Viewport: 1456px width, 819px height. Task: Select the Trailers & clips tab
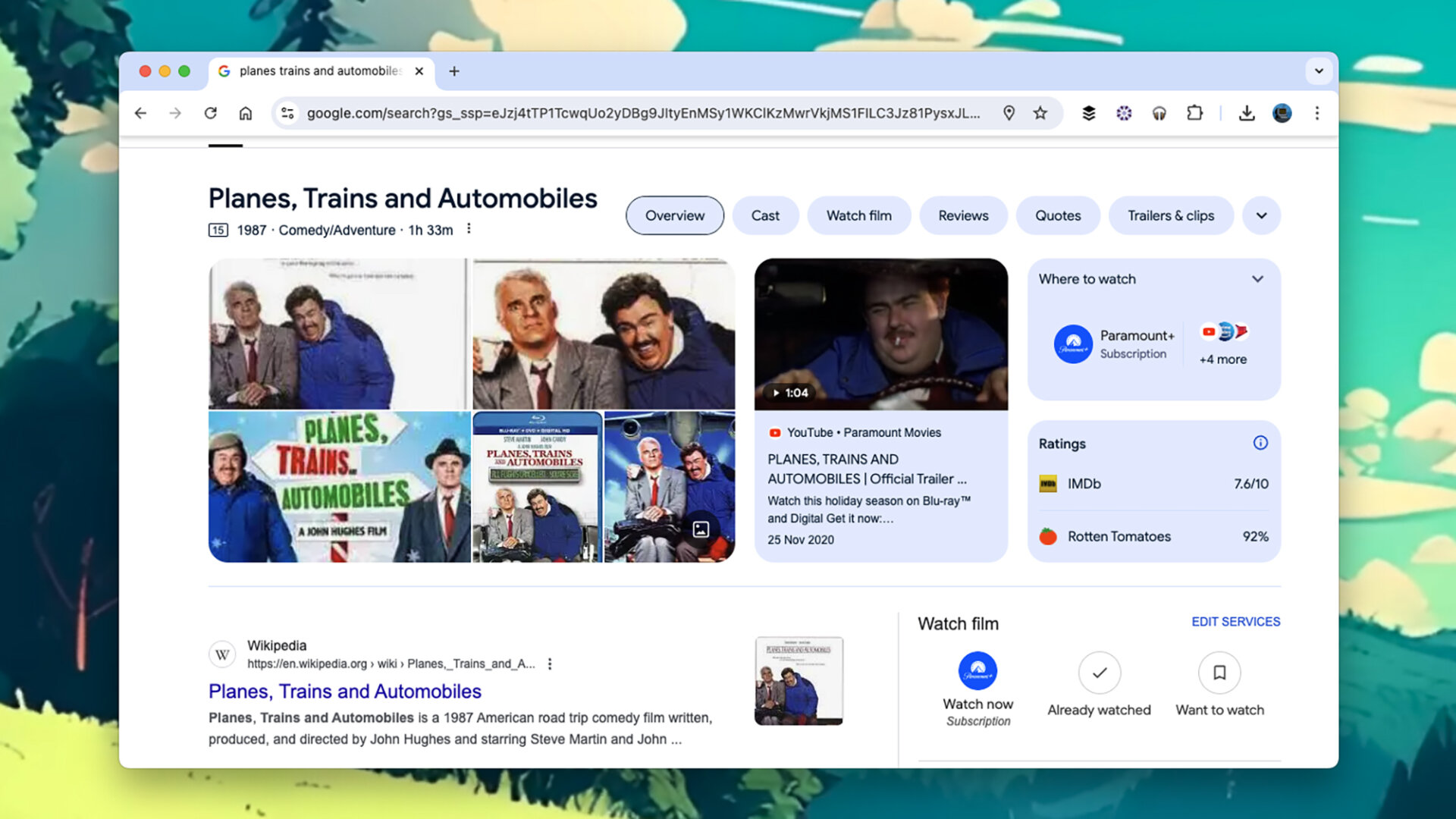[1170, 215]
